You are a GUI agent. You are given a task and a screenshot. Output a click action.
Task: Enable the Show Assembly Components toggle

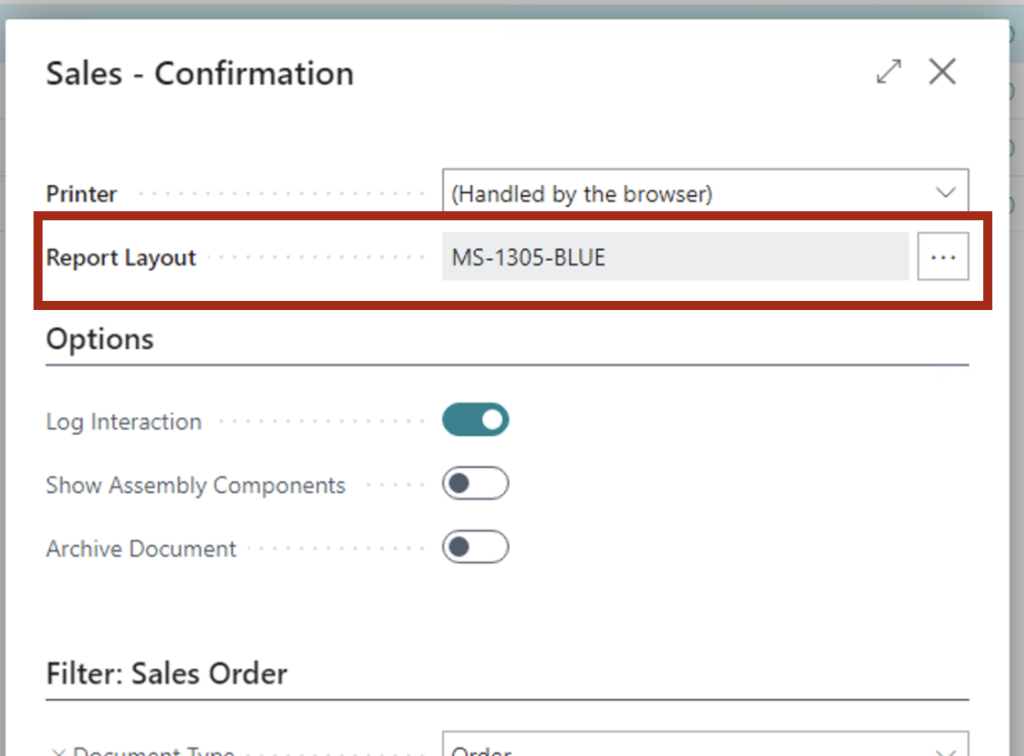(476, 485)
